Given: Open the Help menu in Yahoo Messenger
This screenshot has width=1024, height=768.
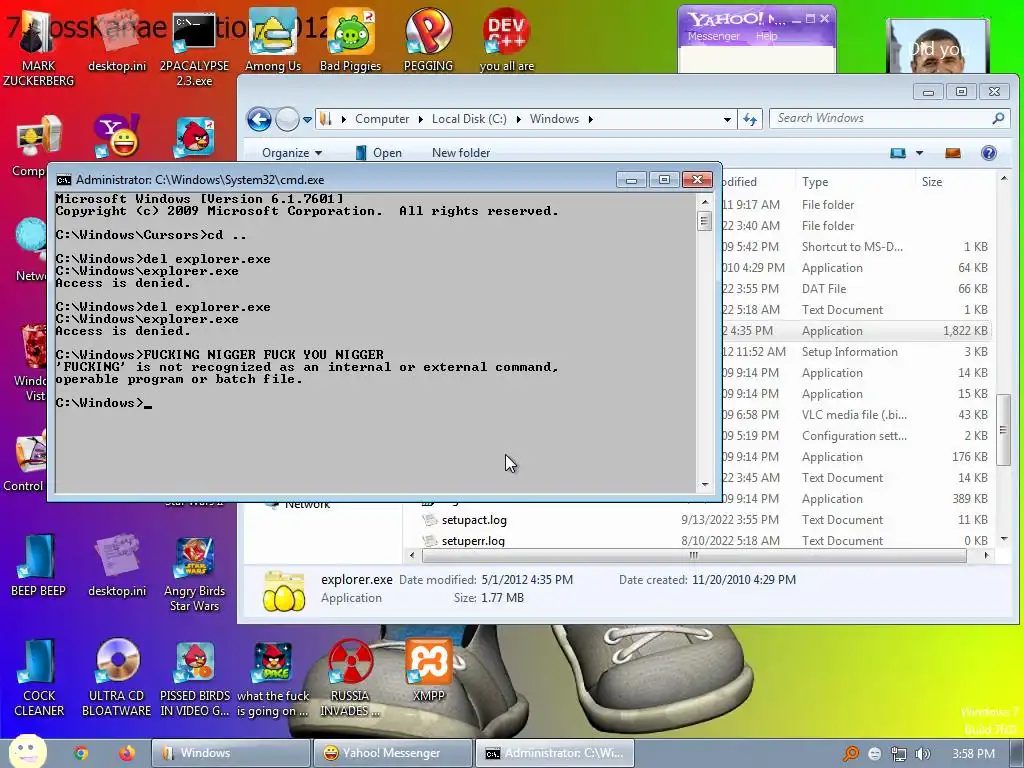Looking at the screenshot, I should click(767, 37).
